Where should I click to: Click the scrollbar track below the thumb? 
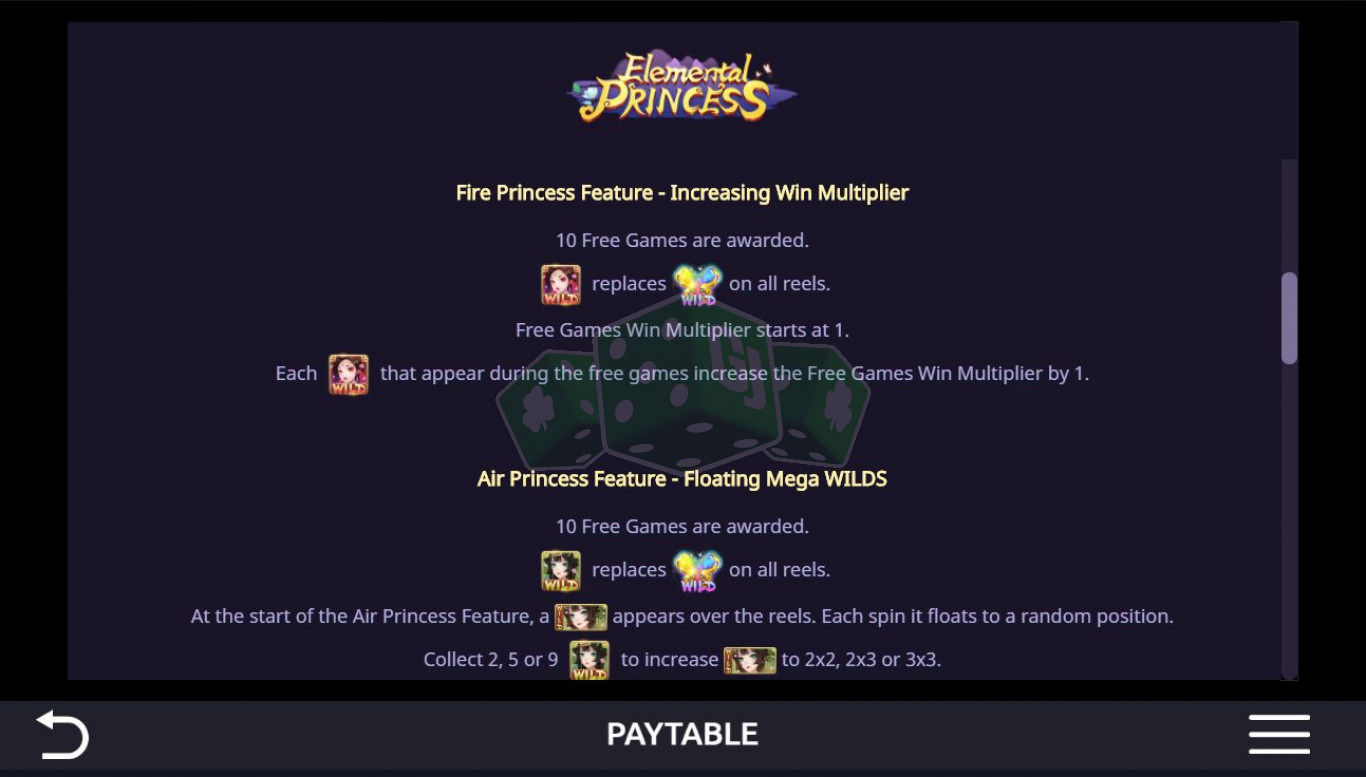coord(1289,520)
